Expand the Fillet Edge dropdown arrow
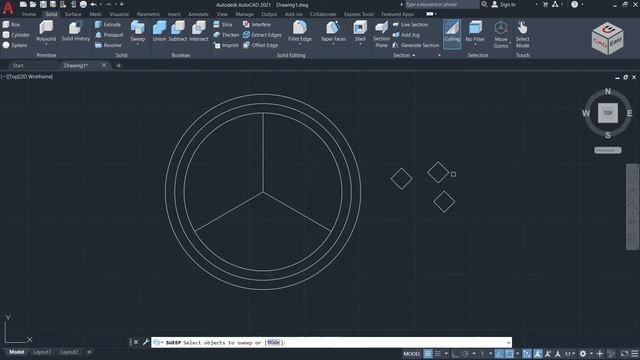The height and width of the screenshot is (360, 640). [300, 44]
